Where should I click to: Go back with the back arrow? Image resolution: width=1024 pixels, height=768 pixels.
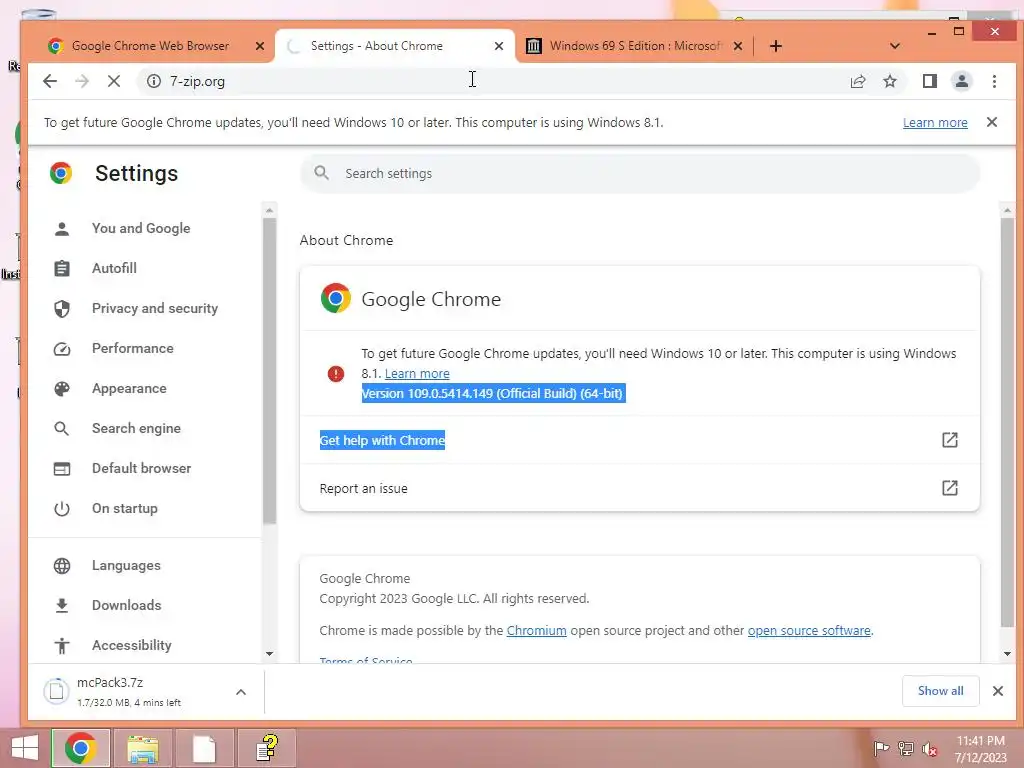pyautogui.click(x=50, y=81)
